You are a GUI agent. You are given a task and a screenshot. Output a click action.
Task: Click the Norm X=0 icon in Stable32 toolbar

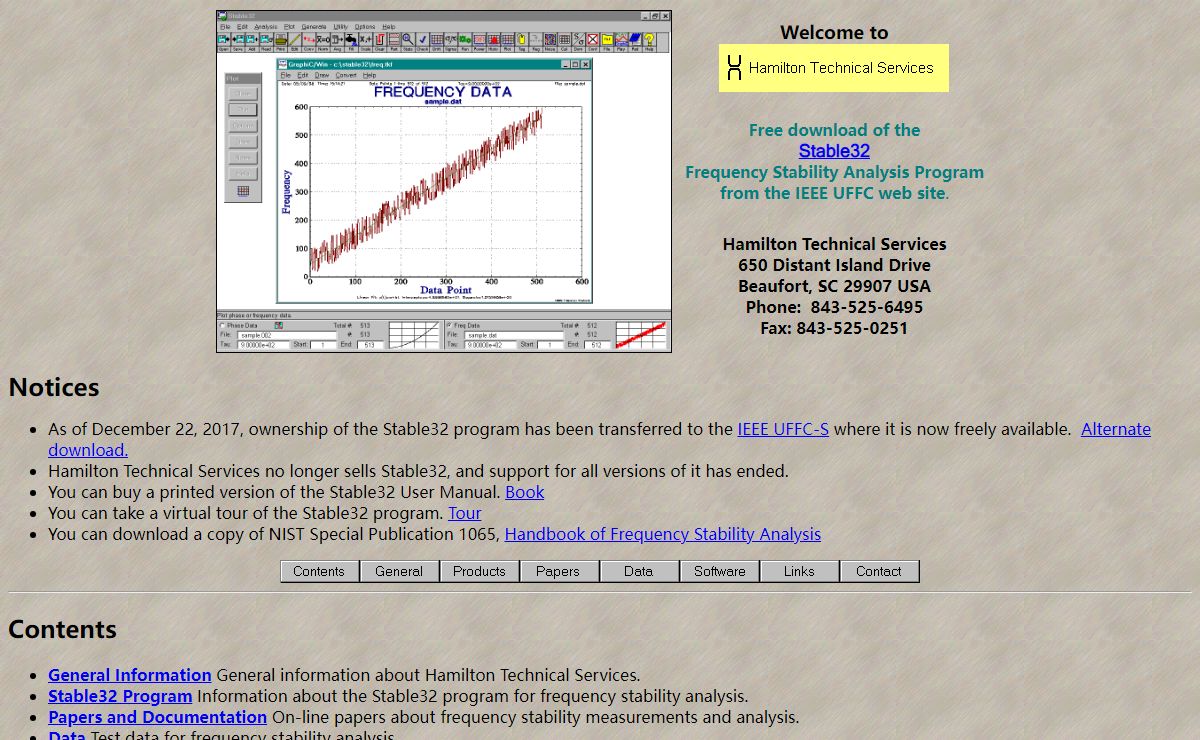point(323,41)
